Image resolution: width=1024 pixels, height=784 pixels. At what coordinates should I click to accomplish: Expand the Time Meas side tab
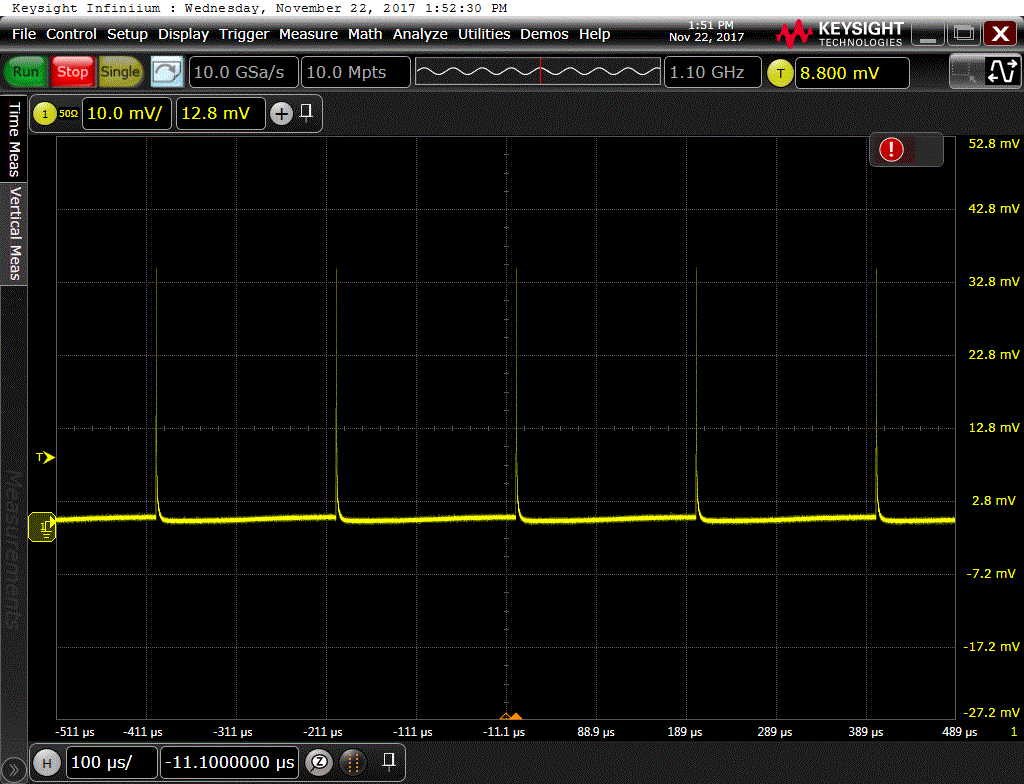pos(14,138)
